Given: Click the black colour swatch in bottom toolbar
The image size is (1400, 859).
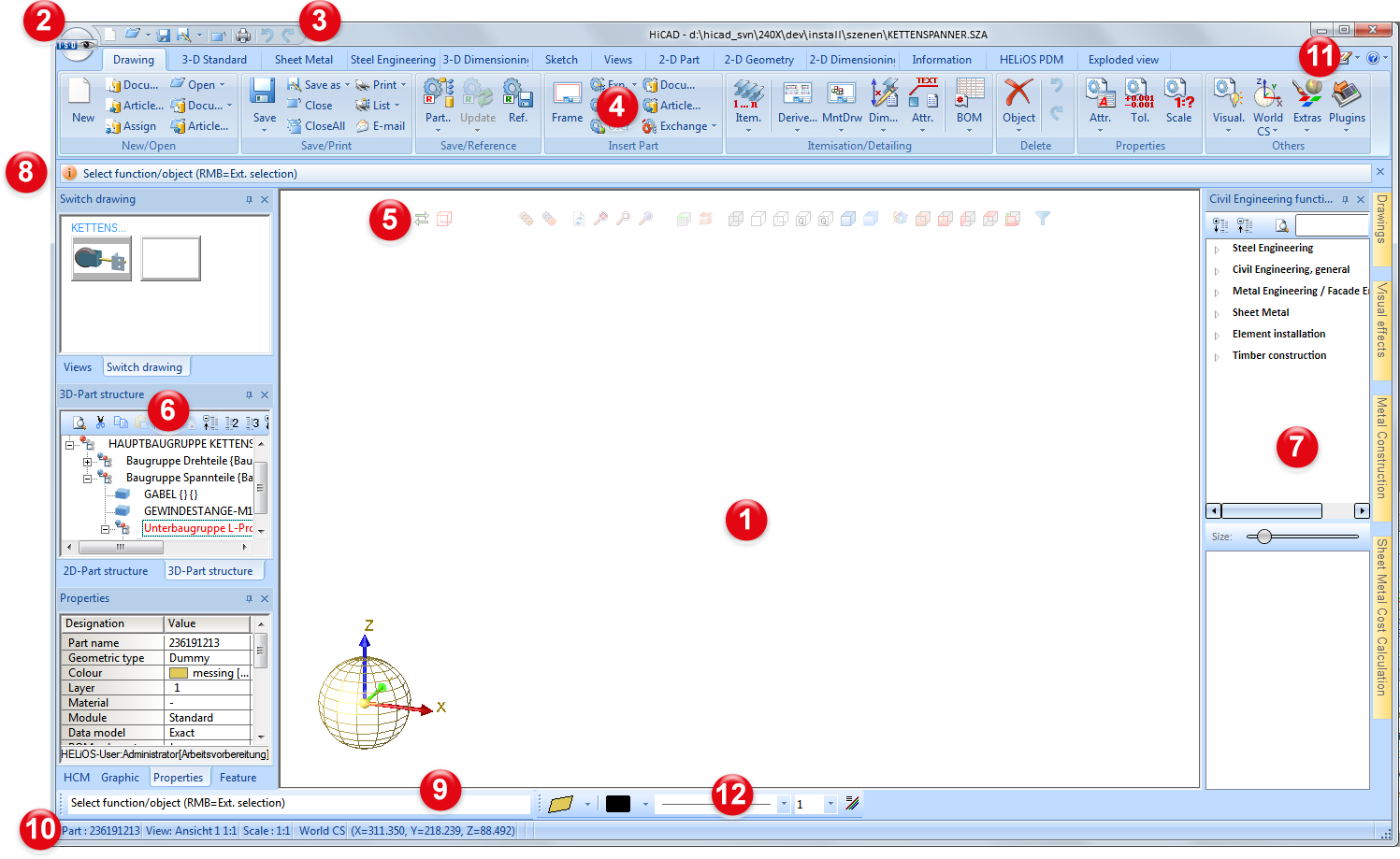Looking at the screenshot, I should 618,804.
